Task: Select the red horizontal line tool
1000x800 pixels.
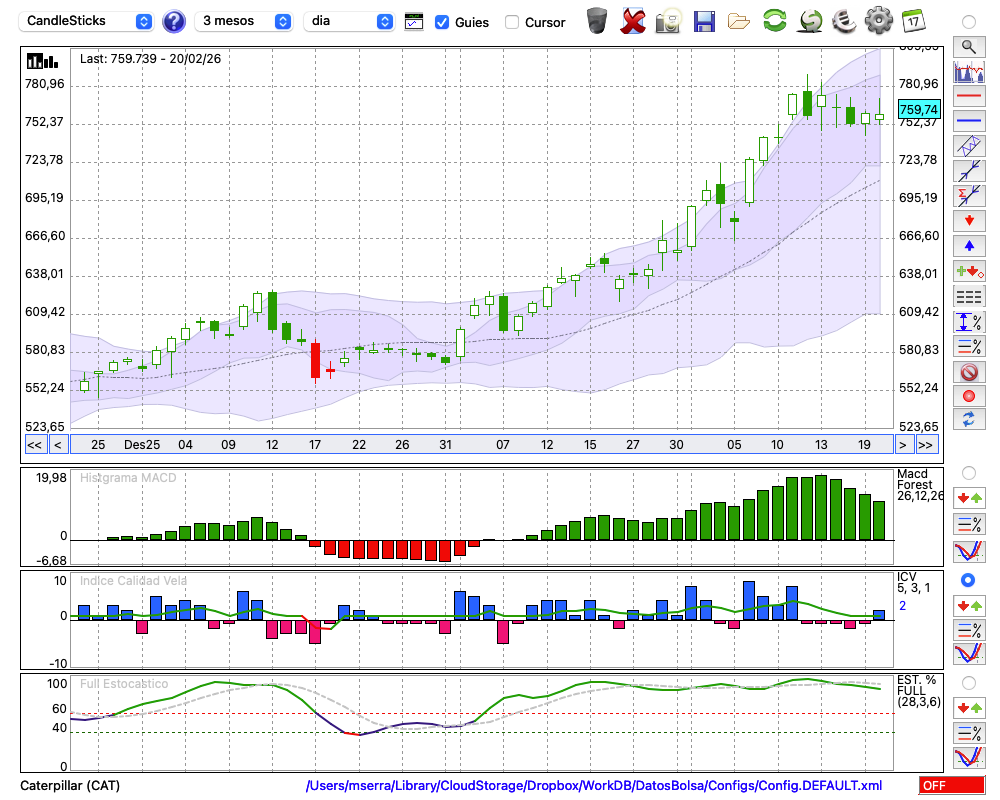Action: [968, 97]
